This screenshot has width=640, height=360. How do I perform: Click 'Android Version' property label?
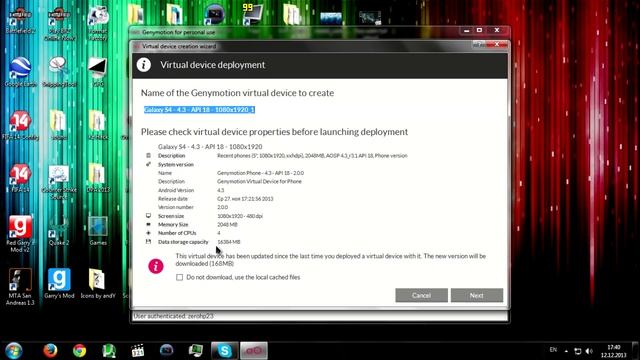coord(176,190)
